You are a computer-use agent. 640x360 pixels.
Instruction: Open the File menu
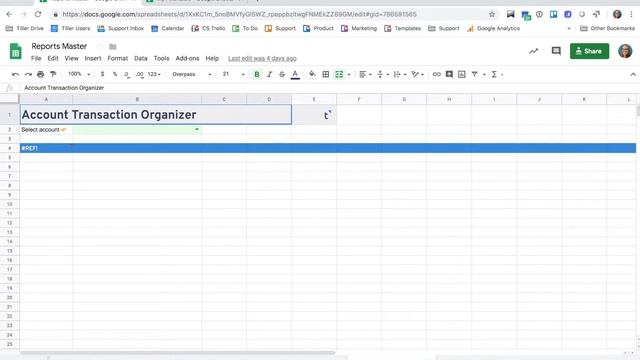[x=36, y=58]
